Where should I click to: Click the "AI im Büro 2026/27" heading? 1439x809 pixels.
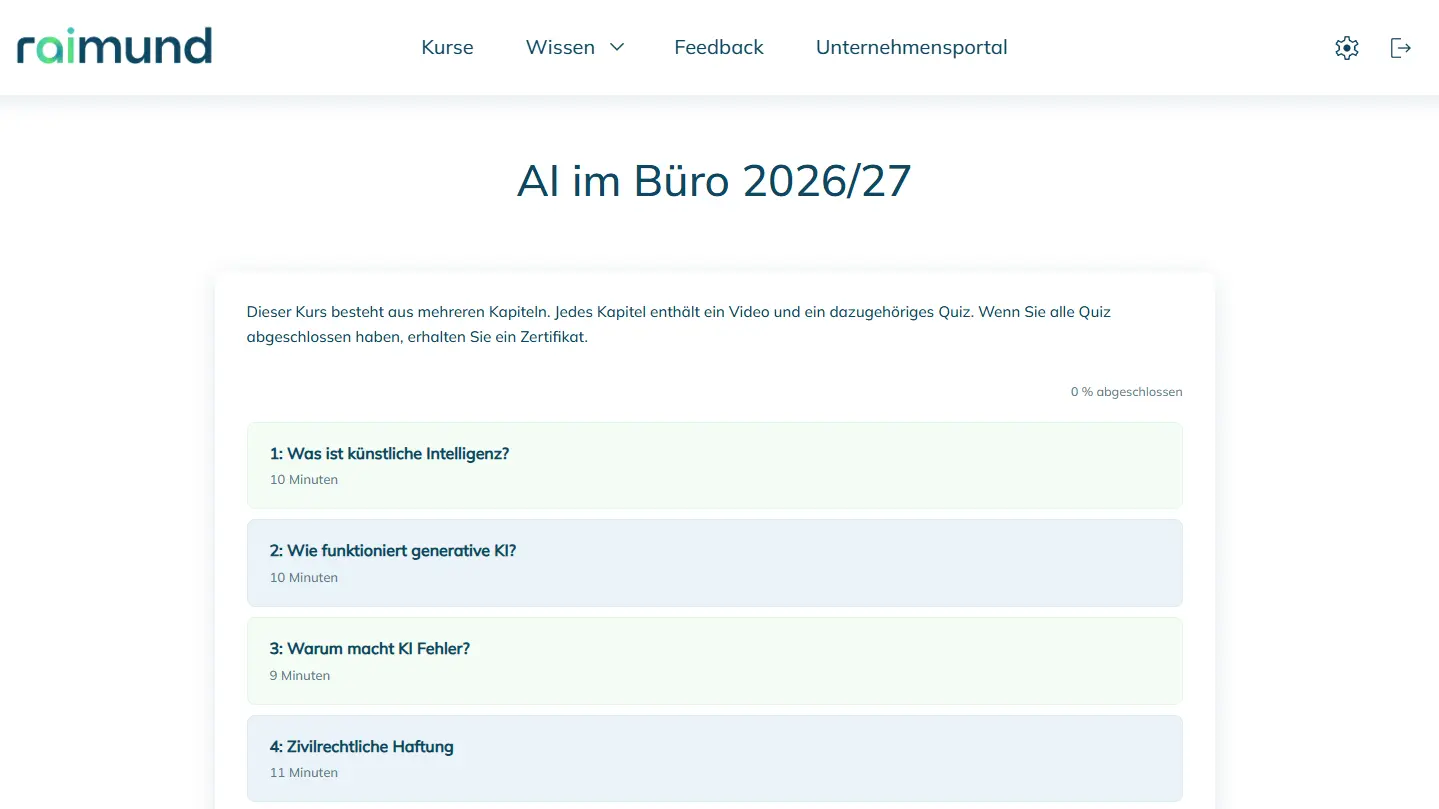[x=714, y=181]
